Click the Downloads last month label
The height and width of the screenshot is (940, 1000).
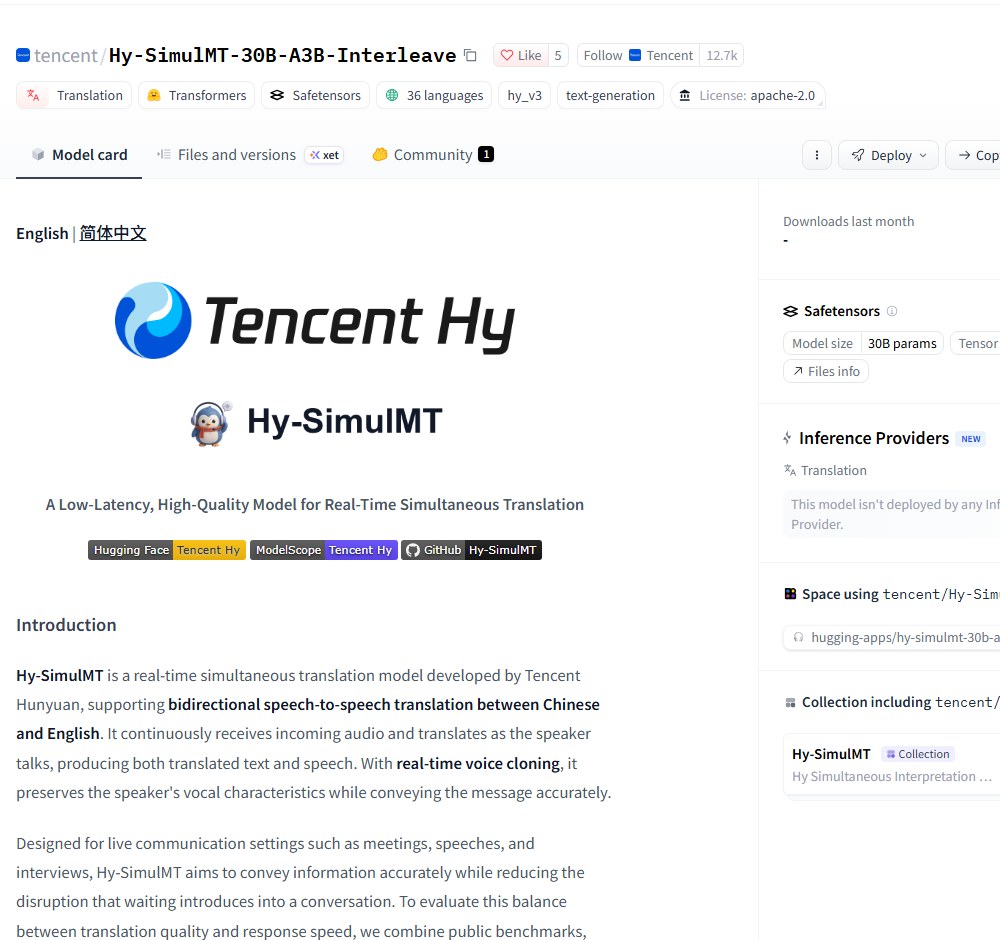click(x=848, y=221)
